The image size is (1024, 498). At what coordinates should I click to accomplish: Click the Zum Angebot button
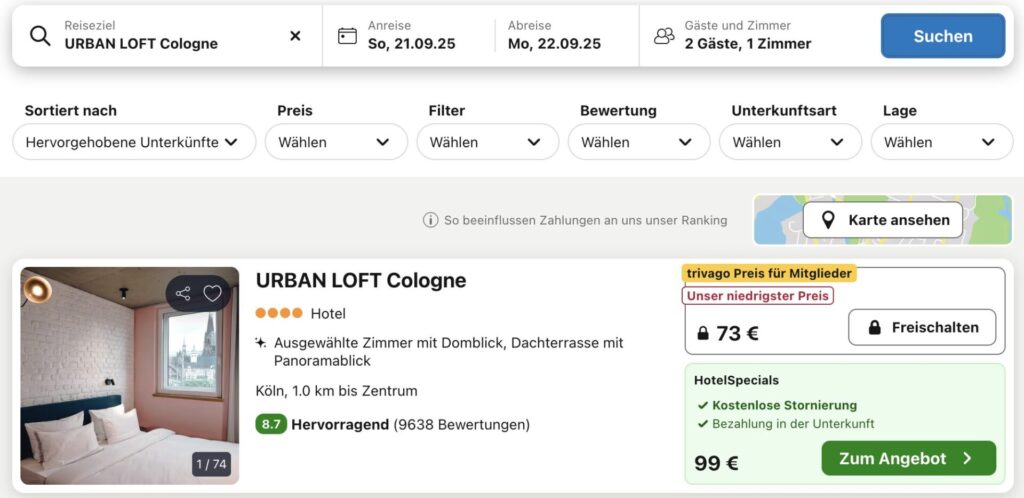point(908,458)
